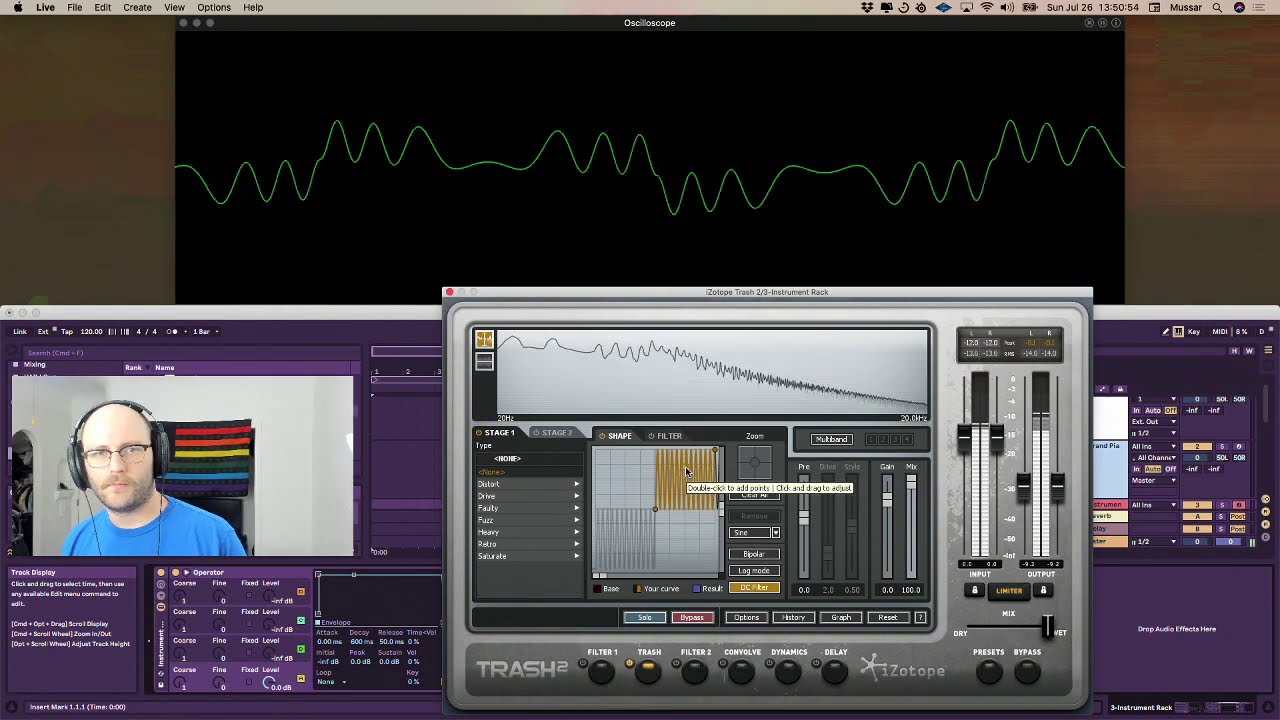
Task: Toggle the Bipolar button
Action: [x=754, y=554]
